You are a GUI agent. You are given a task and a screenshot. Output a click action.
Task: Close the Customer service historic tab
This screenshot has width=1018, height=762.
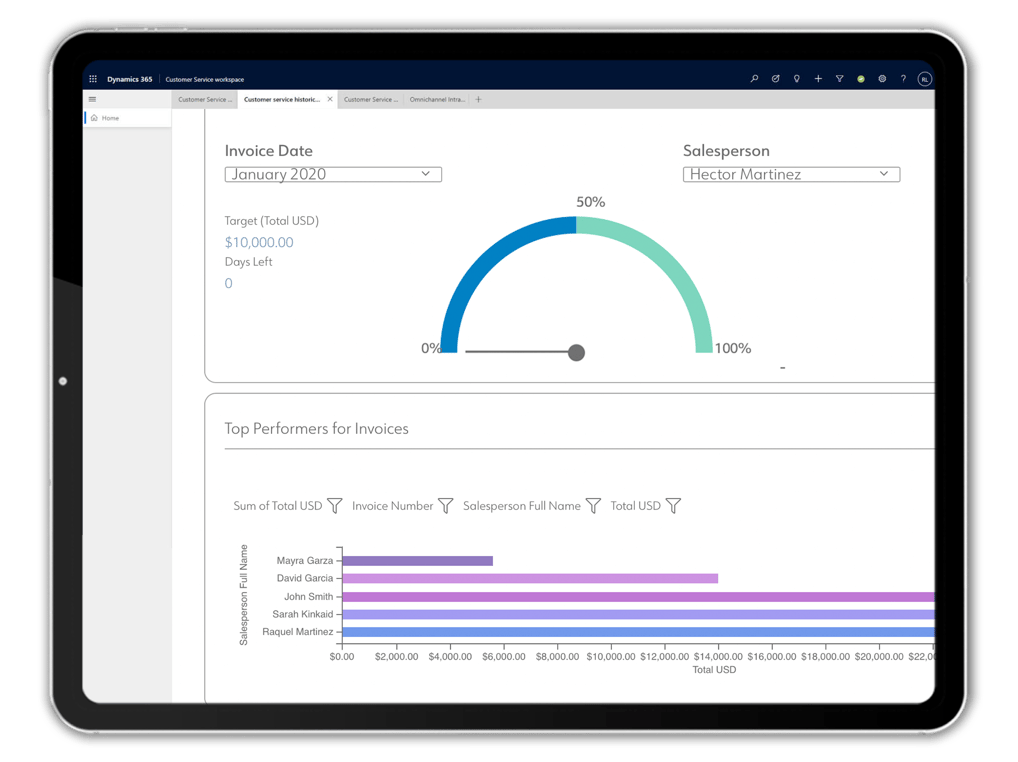(330, 99)
